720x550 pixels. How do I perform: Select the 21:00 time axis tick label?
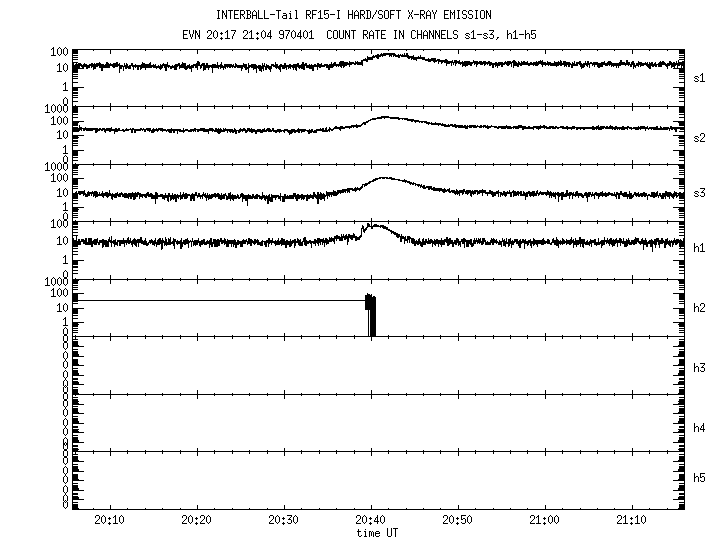(545, 520)
